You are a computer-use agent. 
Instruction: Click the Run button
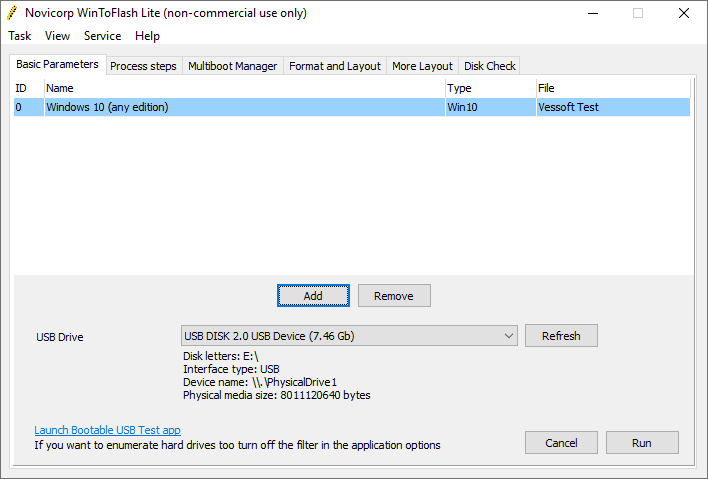point(642,443)
